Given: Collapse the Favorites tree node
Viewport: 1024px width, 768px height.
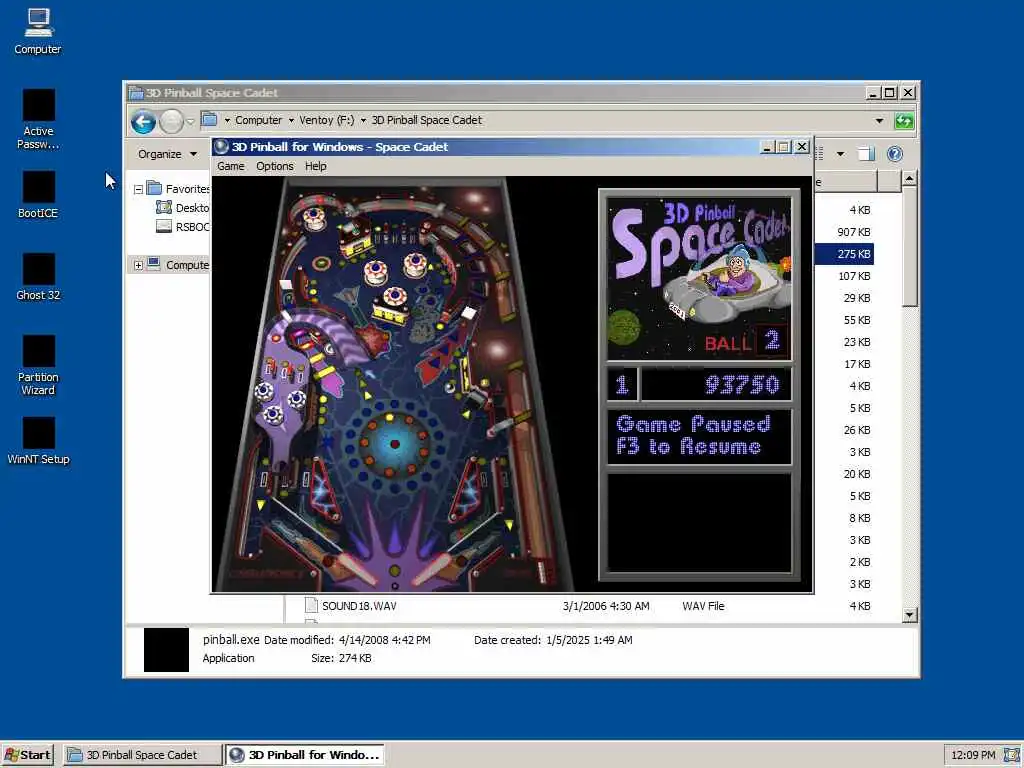Looking at the screenshot, I should [x=138, y=189].
